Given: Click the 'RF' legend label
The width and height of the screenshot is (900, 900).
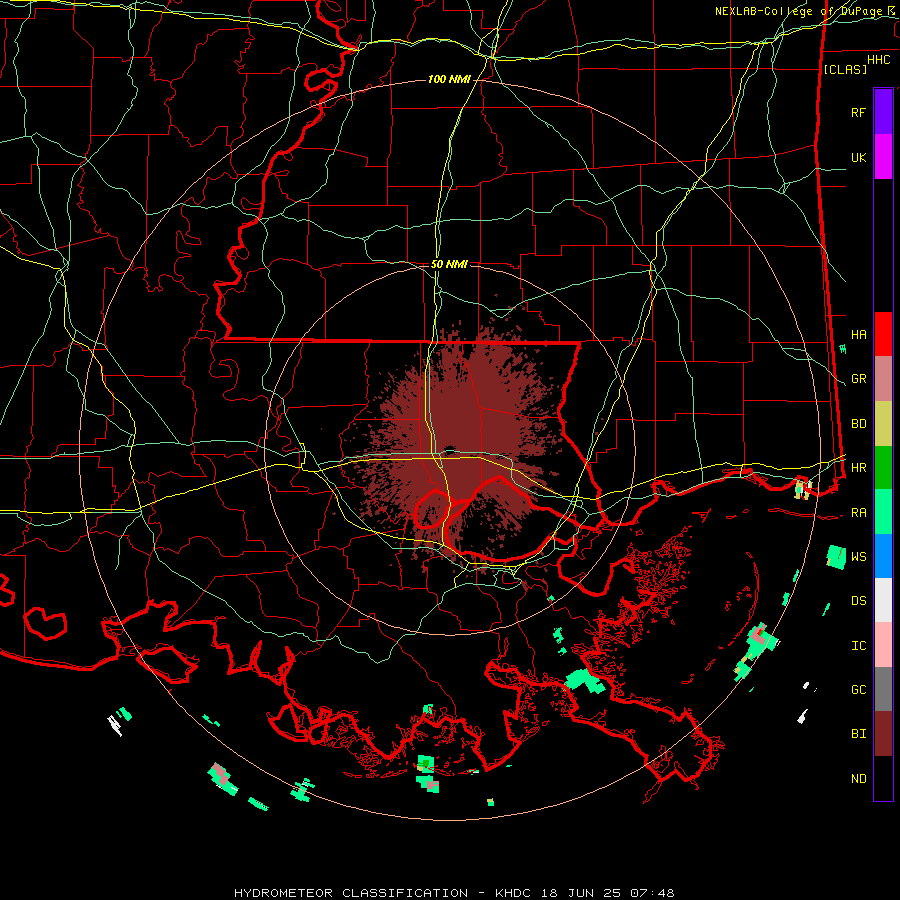Looking at the screenshot, I should coord(858,112).
